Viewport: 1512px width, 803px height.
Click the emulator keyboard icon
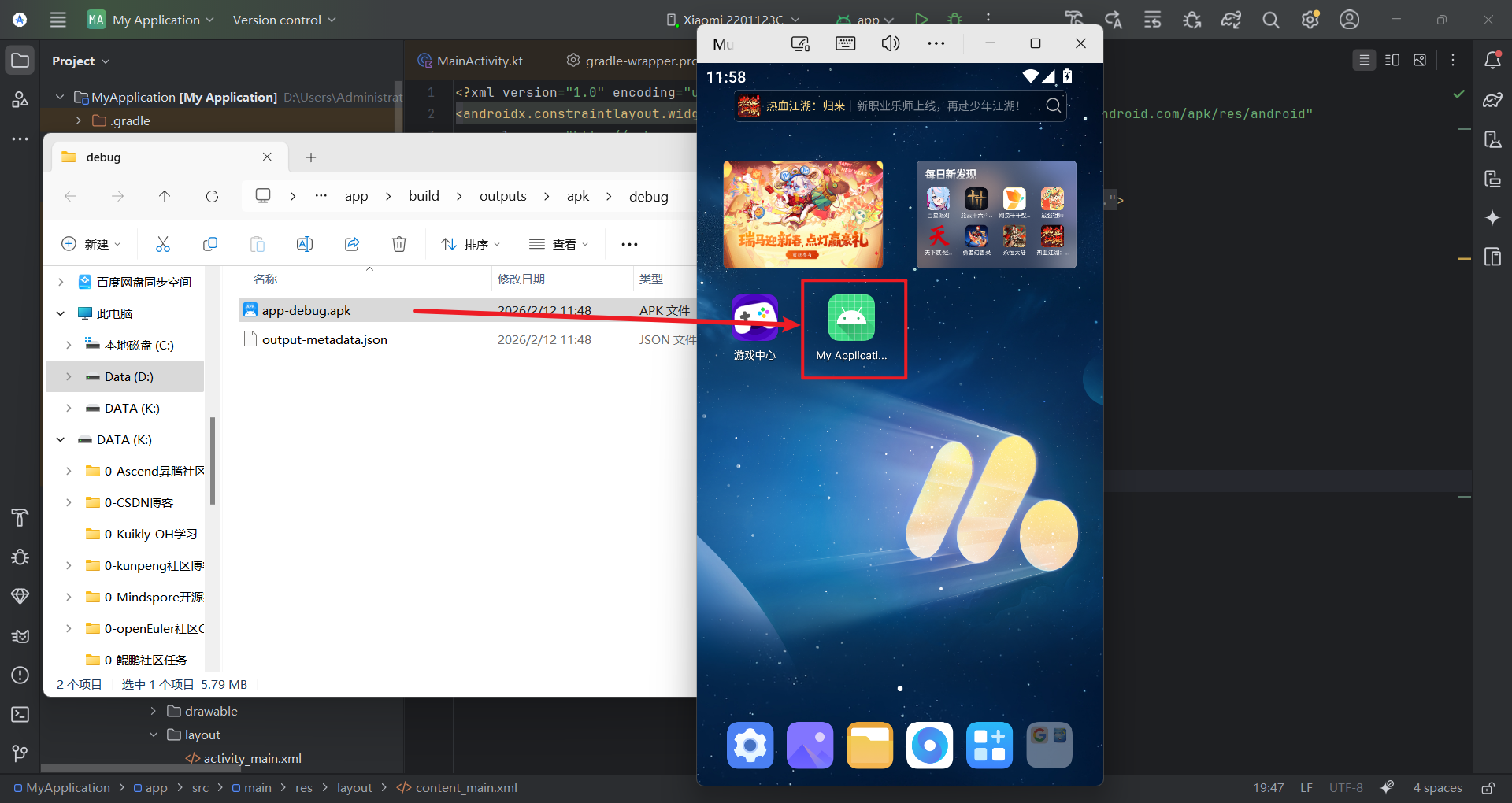(x=845, y=43)
